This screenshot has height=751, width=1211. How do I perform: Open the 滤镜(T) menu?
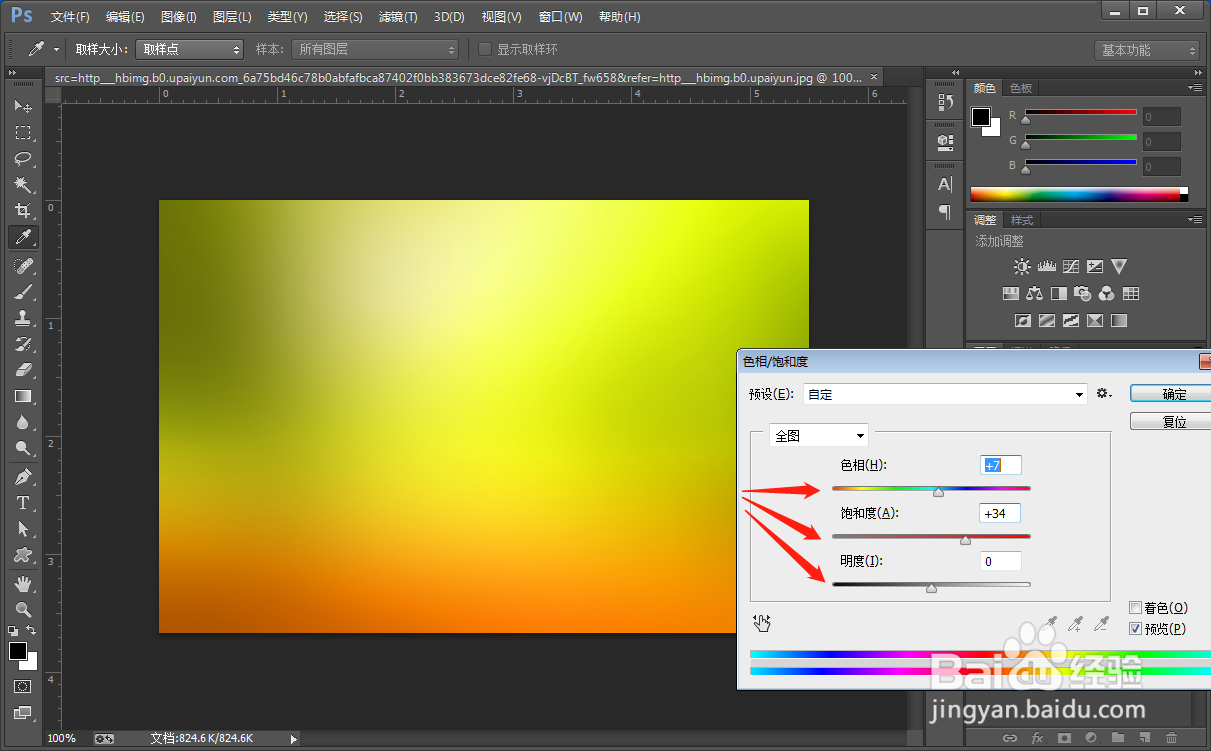click(398, 18)
